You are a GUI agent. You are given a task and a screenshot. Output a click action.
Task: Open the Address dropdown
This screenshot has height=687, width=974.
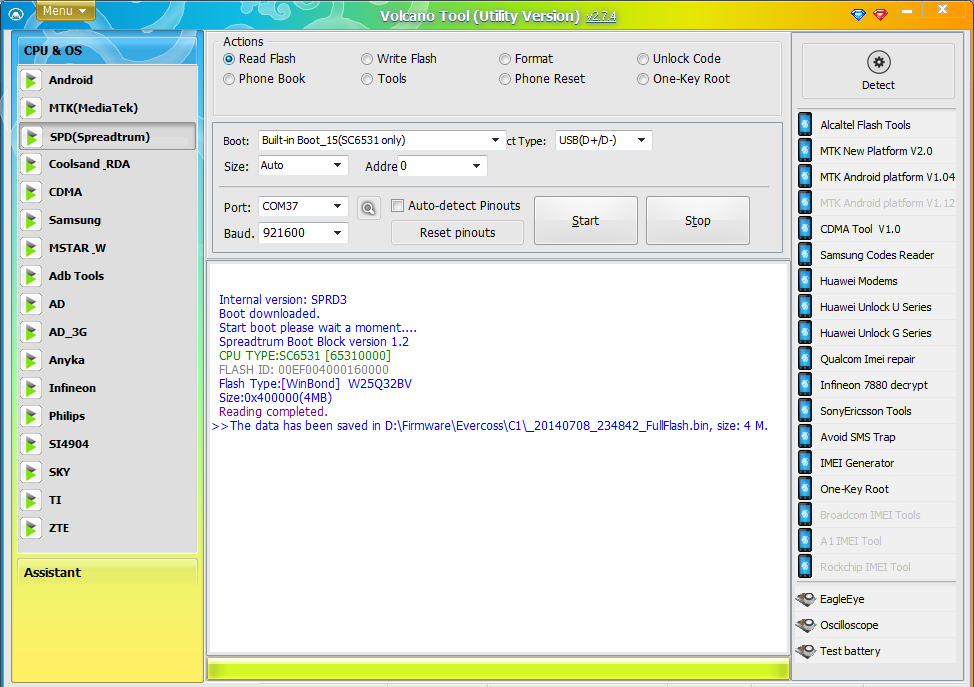point(476,166)
